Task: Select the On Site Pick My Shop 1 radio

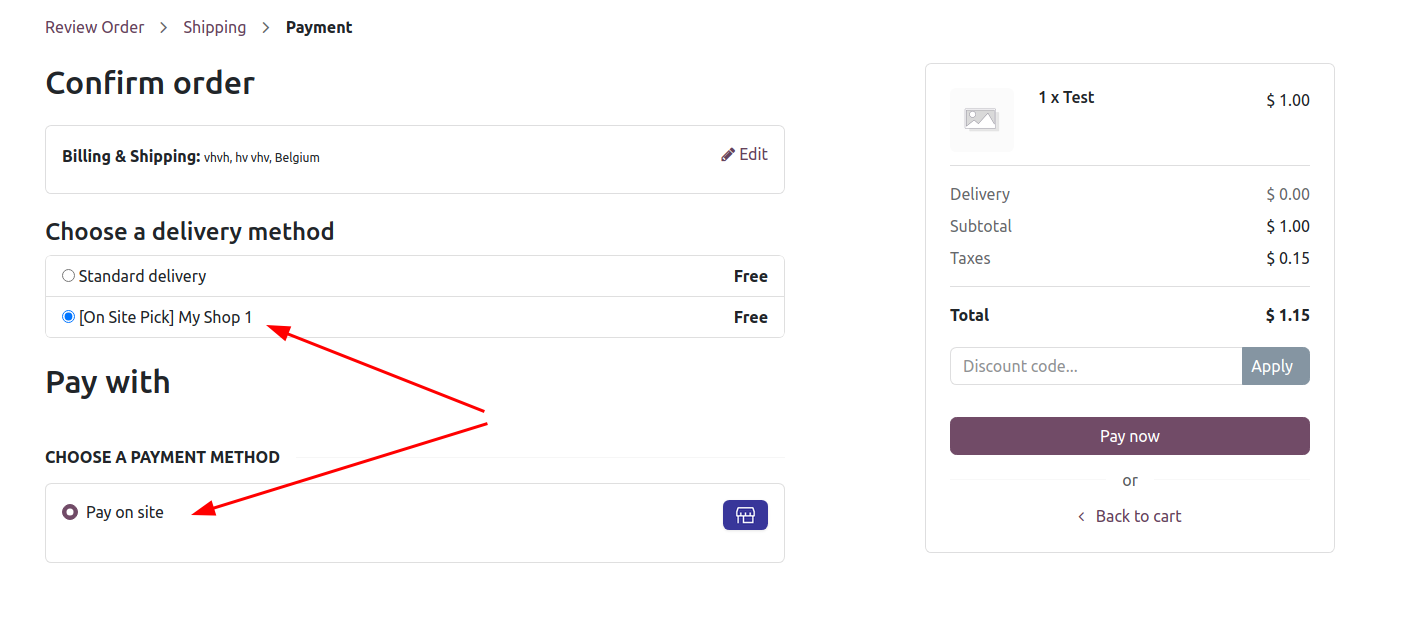Action: click(68, 317)
